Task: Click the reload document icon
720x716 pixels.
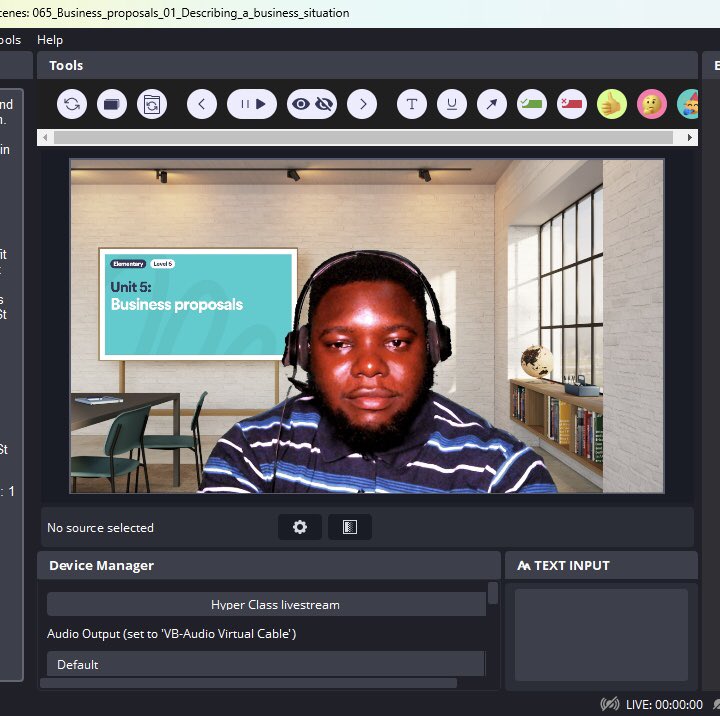Action: click(x=152, y=104)
